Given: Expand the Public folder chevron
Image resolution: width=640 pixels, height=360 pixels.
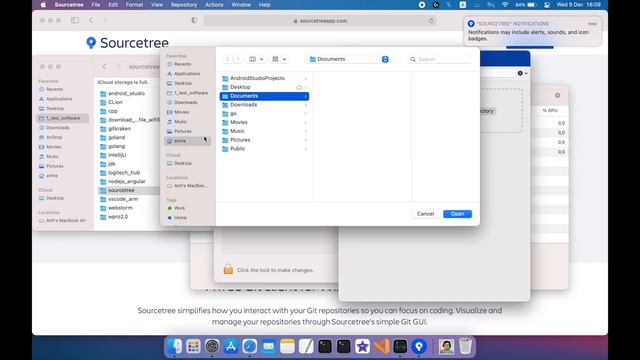Looking at the screenshot, I should coord(305,149).
